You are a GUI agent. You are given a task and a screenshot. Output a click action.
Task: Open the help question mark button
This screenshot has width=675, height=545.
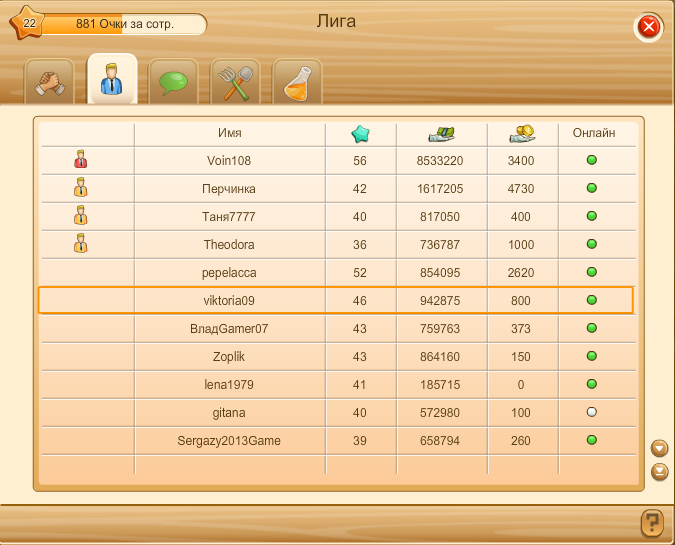652,523
